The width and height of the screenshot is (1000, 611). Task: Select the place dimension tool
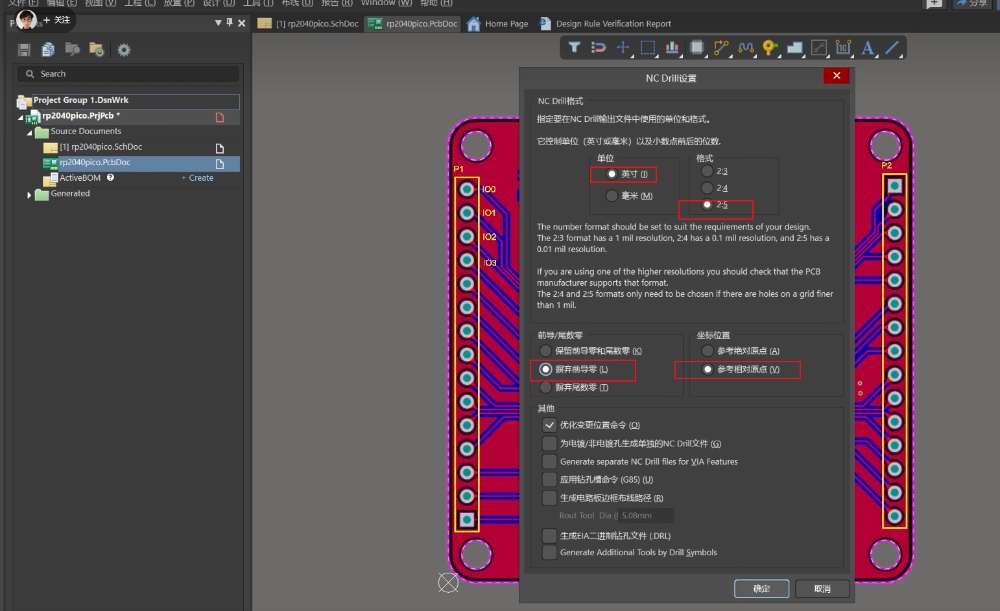coord(843,48)
